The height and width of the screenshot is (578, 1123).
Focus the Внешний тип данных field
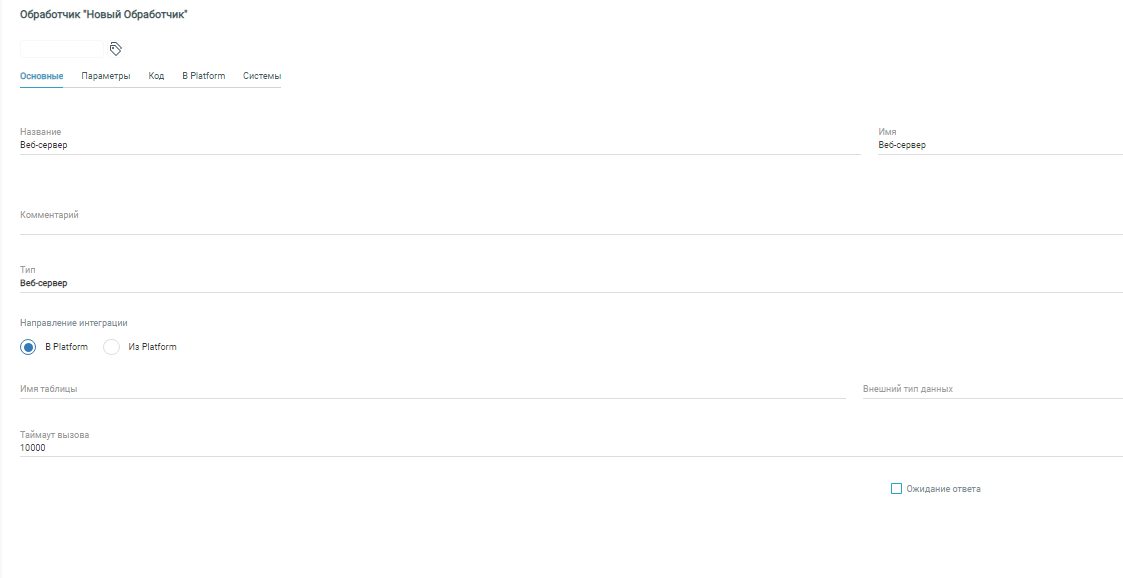point(991,388)
